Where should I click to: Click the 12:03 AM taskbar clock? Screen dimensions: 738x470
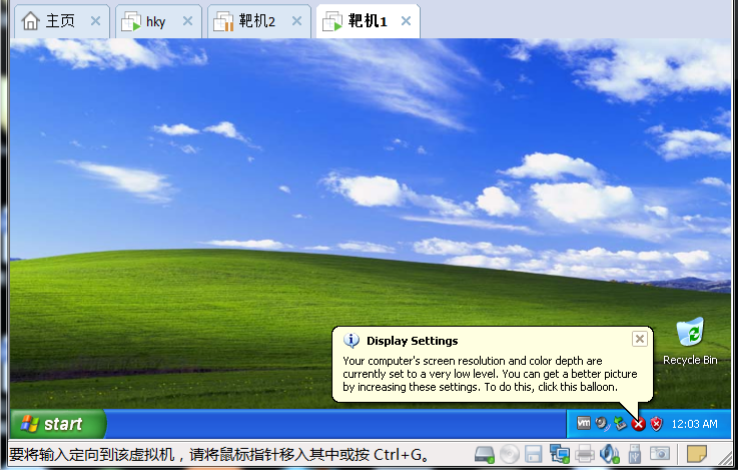[694, 424]
